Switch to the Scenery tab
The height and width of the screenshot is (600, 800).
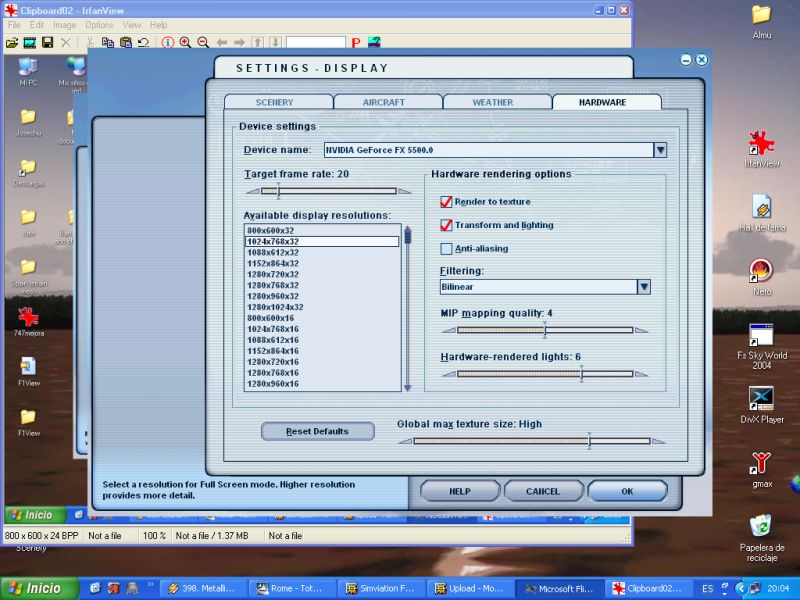click(274, 102)
